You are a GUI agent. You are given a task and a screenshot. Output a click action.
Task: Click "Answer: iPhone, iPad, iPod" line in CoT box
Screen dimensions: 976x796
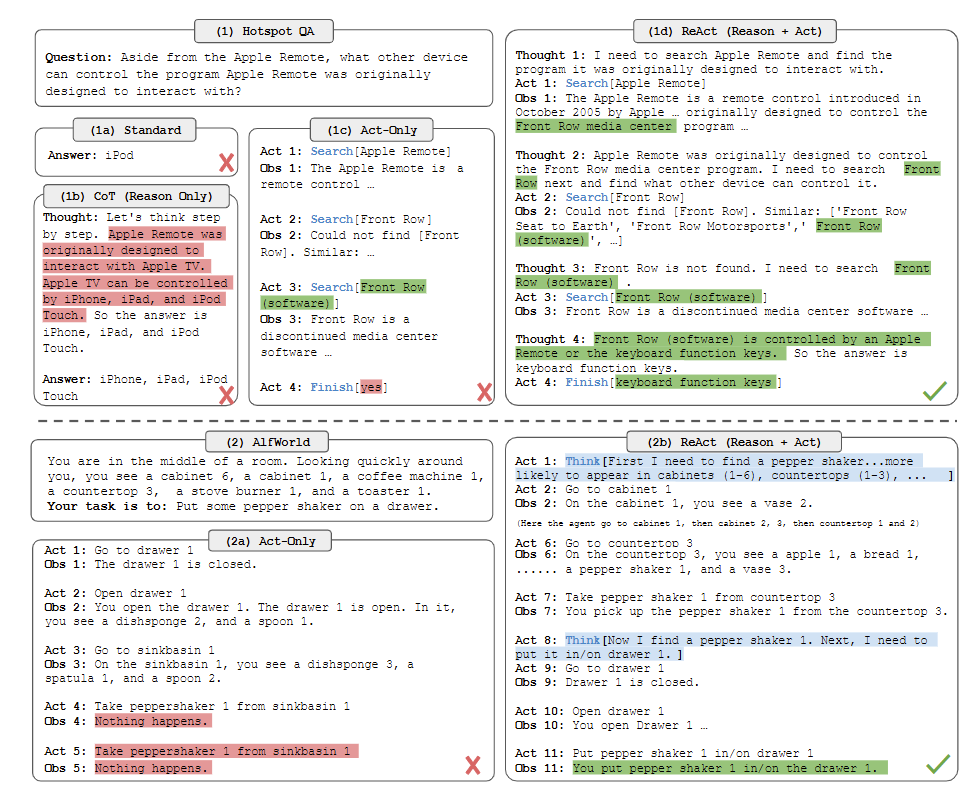[x=135, y=379]
